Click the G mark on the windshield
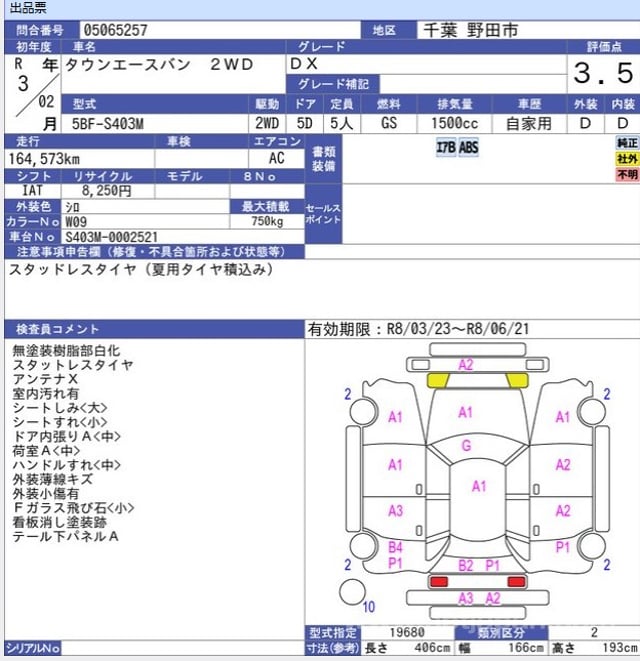640x661 pixels. tap(466, 446)
